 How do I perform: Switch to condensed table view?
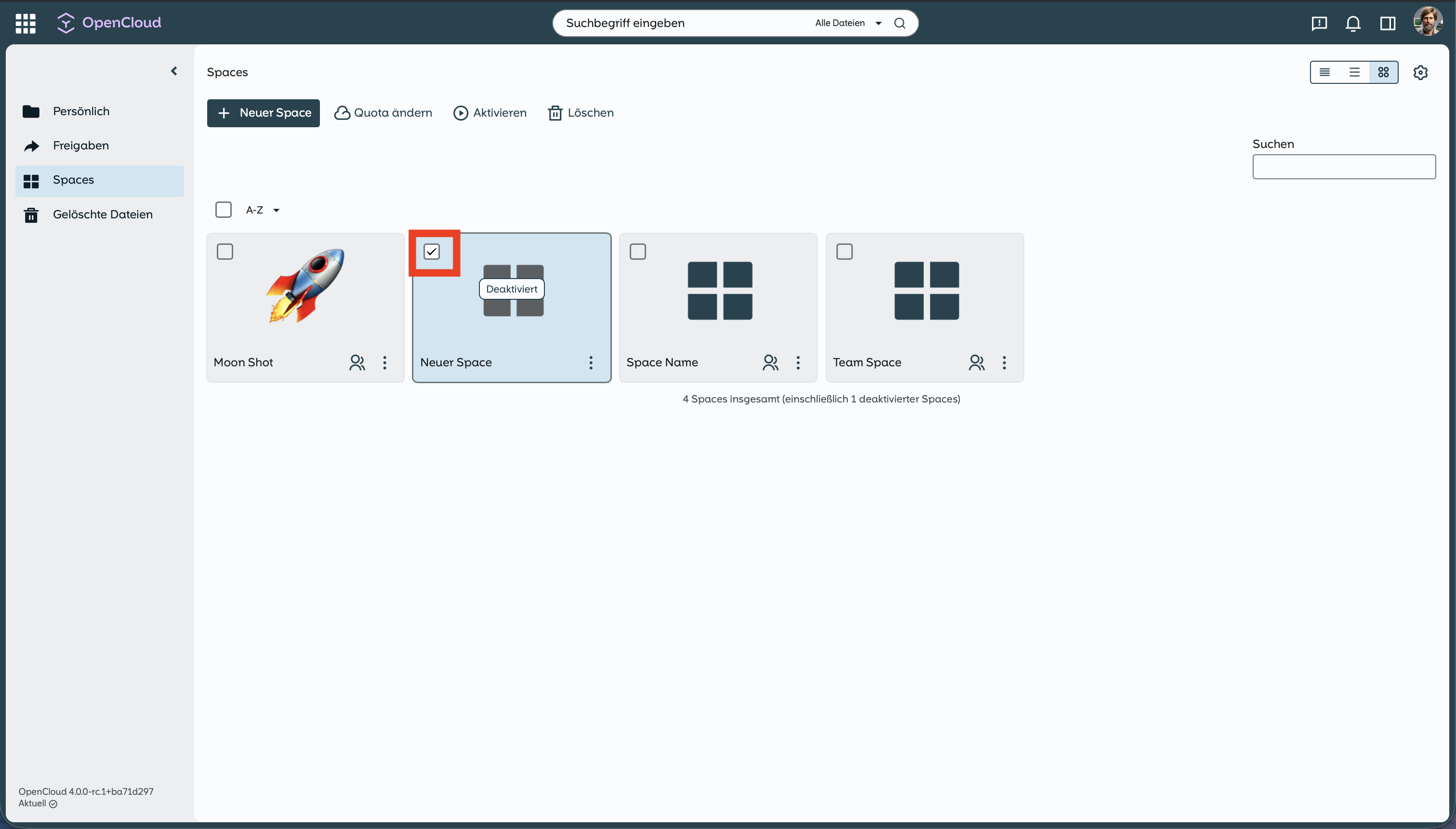1324,72
